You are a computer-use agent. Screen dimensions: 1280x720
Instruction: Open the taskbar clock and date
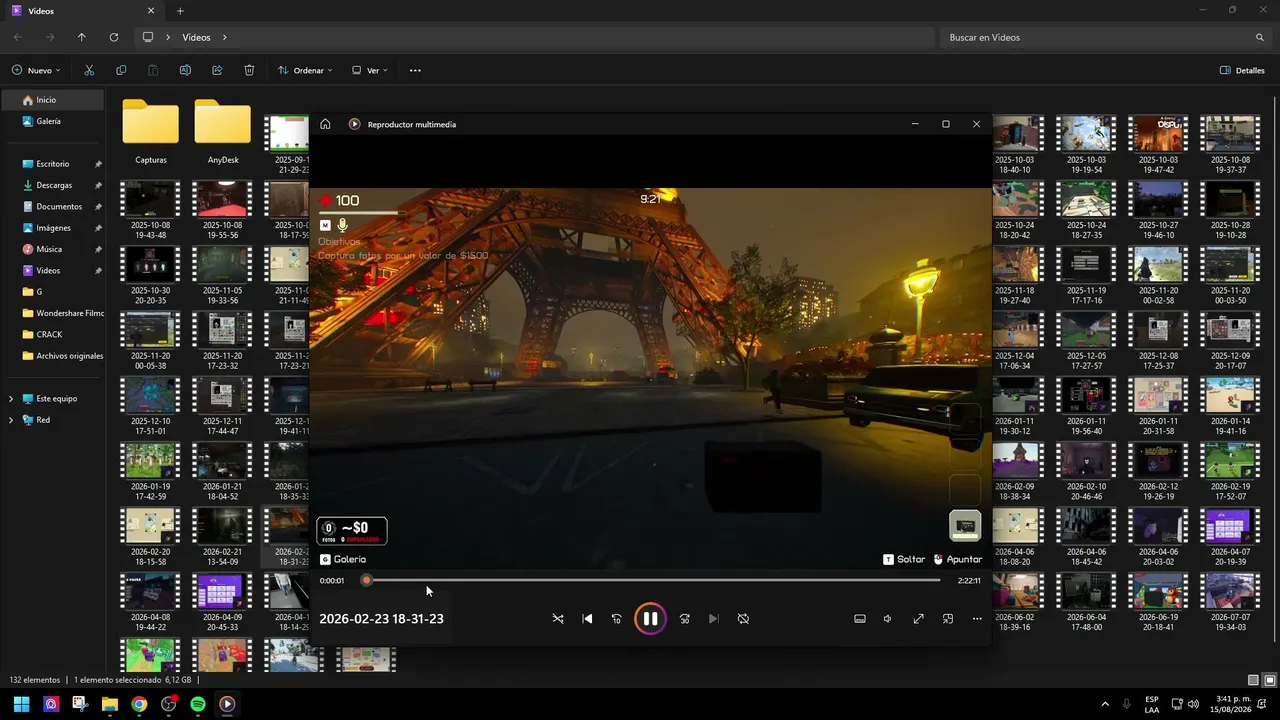point(1232,704)
